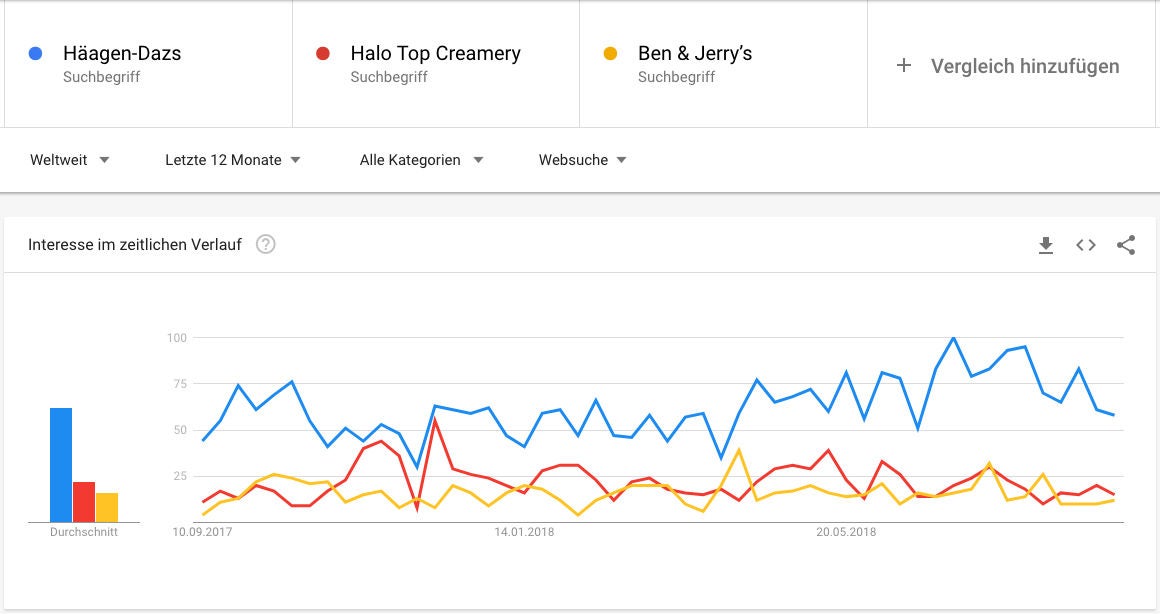
Task: Click the red Halo Top Creamery dot
Action: (322, 54)
